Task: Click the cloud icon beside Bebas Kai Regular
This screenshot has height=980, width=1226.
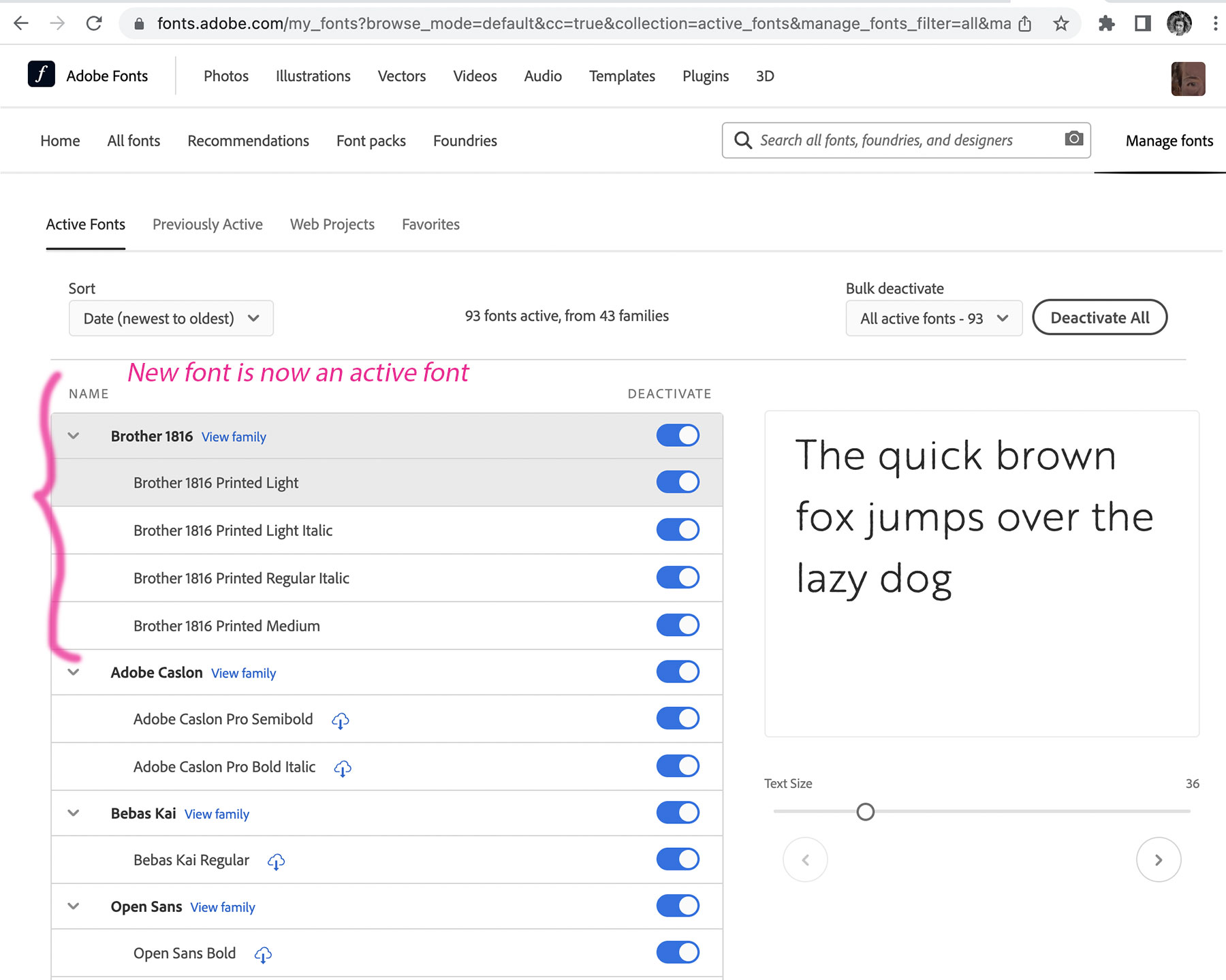Action: pos(276,862)
